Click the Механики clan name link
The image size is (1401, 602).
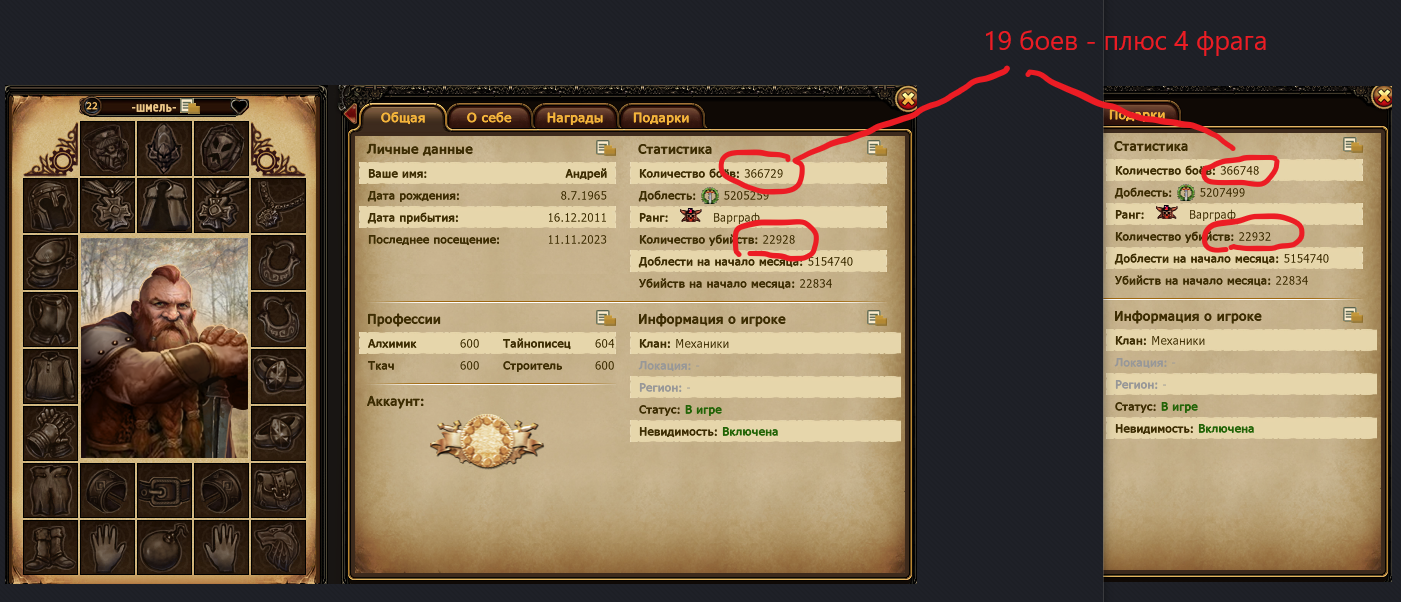(x=702, y=343)
